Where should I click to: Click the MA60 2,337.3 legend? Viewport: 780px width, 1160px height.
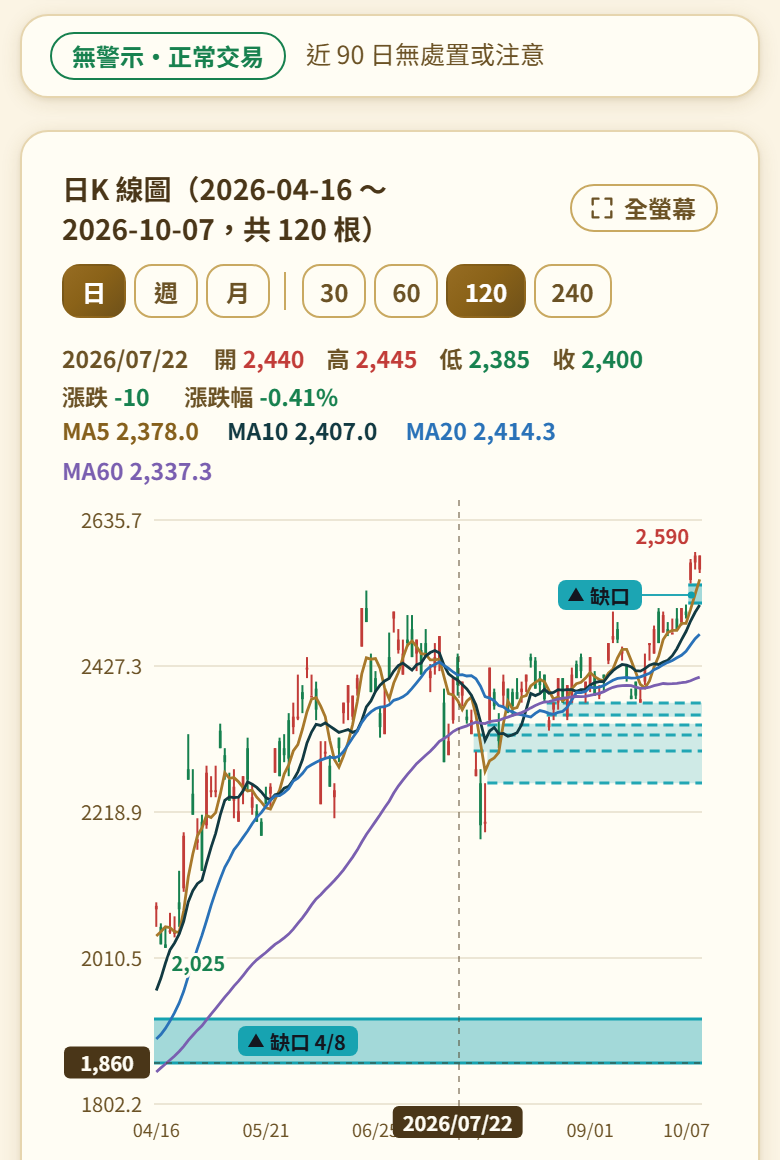pyautogui.click(x=137, y=471)
